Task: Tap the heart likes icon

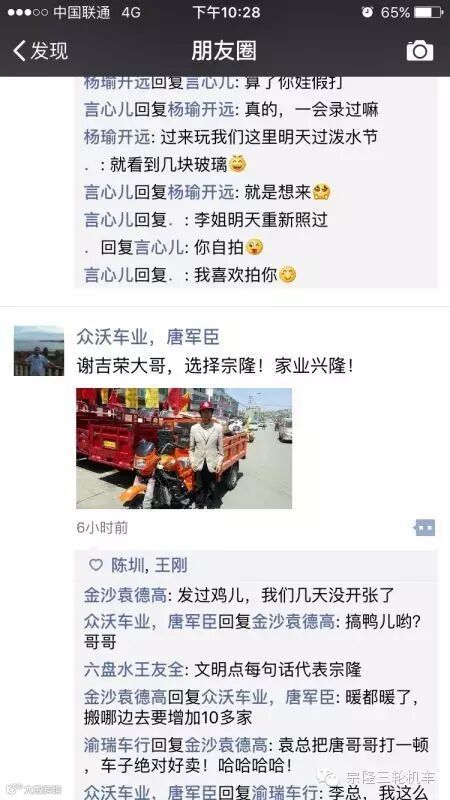Action: click(x=96, y=565)
